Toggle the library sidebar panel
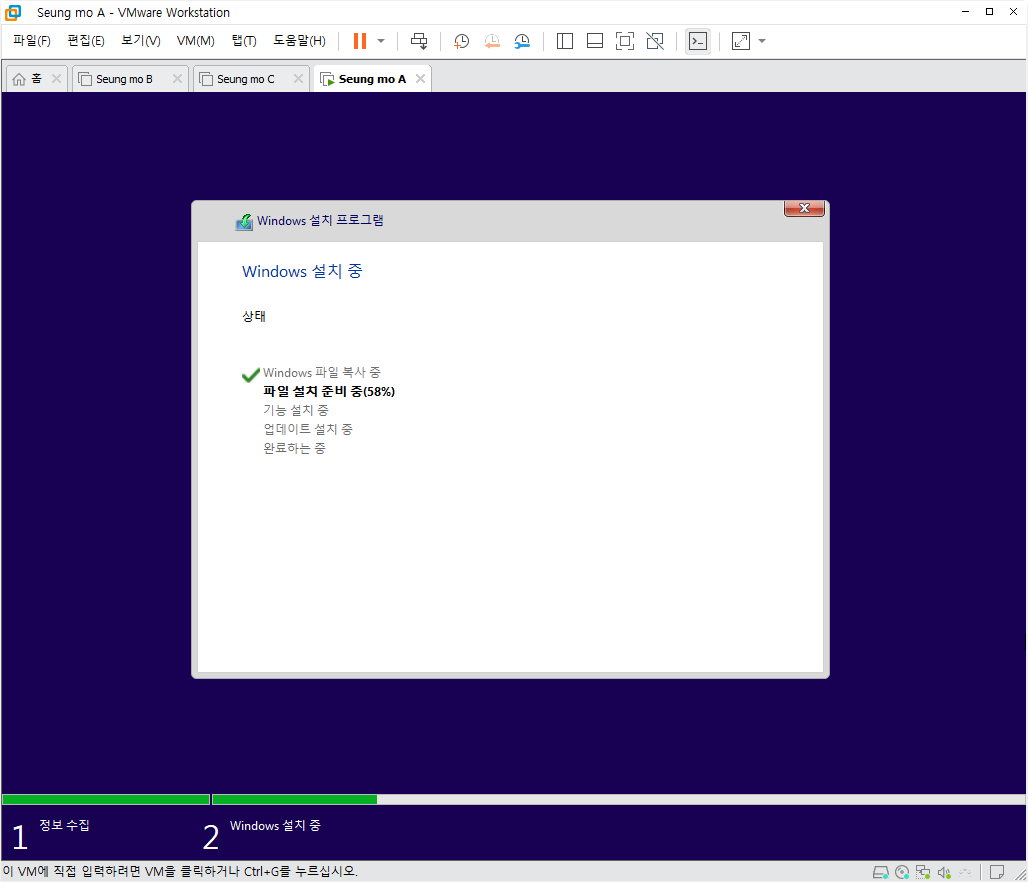The height and width of the screenshot is (882, 1028). (564, 41)
